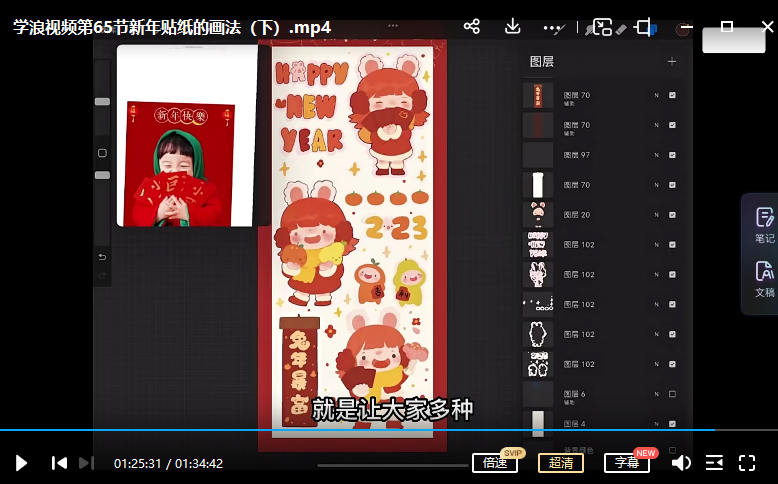Uncheck visibility checkbox for 图层 97
This screenshot has height=484, width=778.
click(x=672, y=155)
